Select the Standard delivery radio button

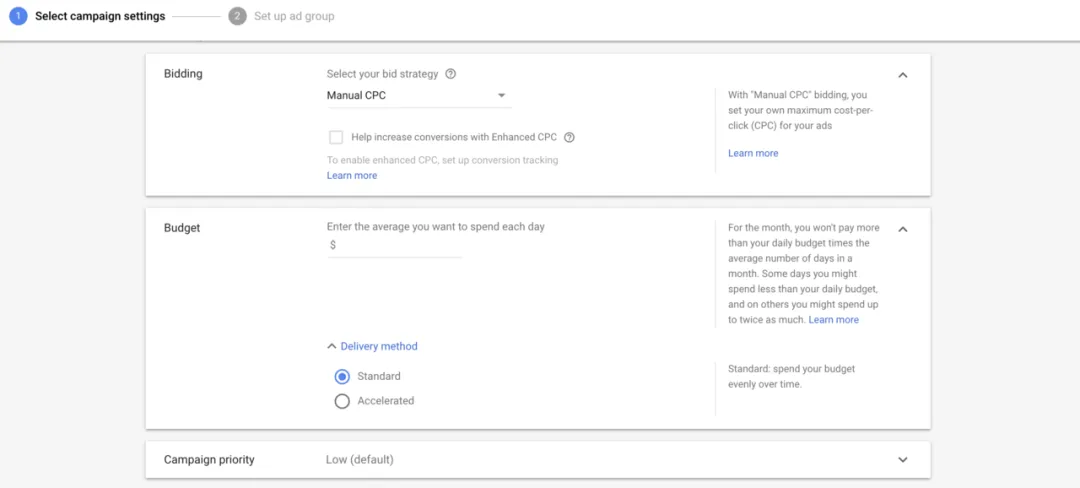tap(342, 376)
